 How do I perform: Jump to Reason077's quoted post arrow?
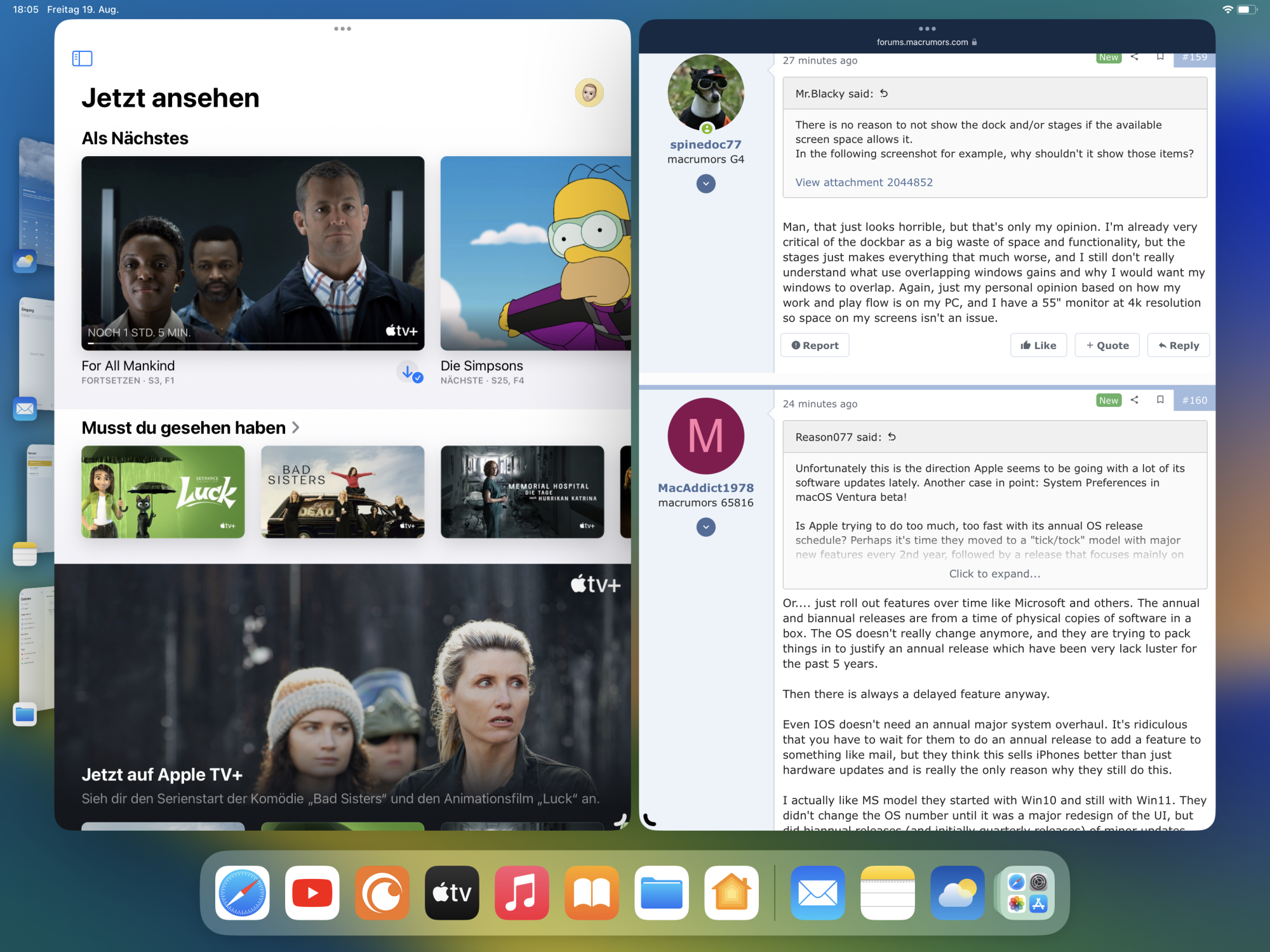(892, 437)
